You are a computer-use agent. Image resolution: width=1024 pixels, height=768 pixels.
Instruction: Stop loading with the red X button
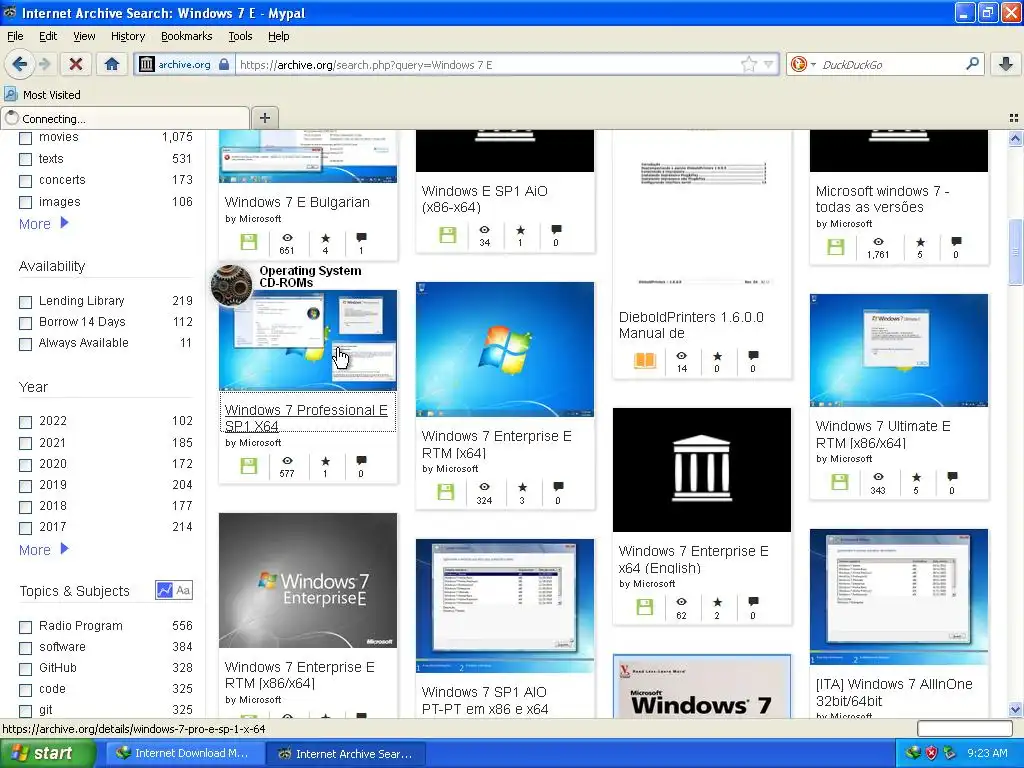76,64
